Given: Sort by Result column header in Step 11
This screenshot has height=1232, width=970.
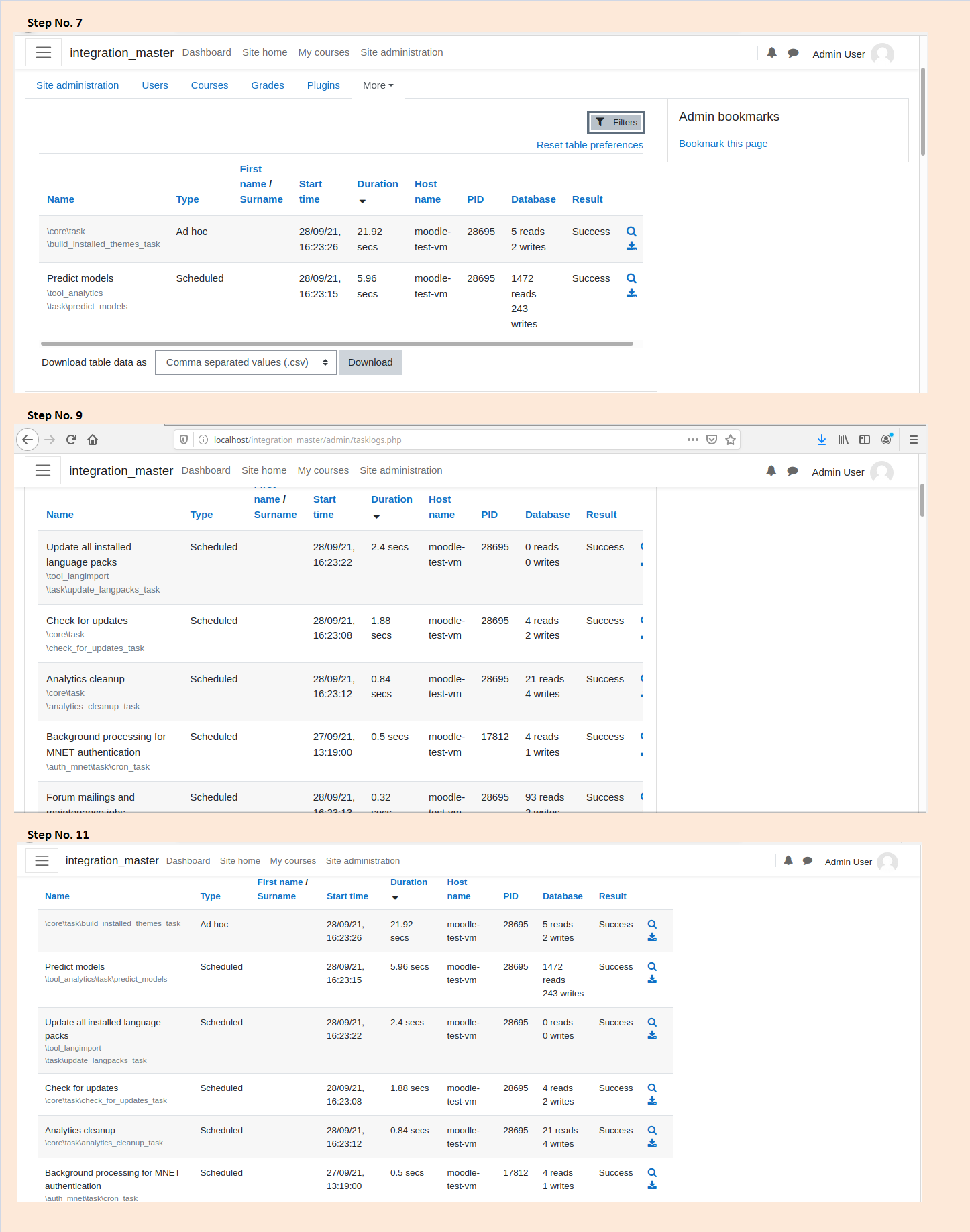Looking at the screenshot, I should coord(612,896).
